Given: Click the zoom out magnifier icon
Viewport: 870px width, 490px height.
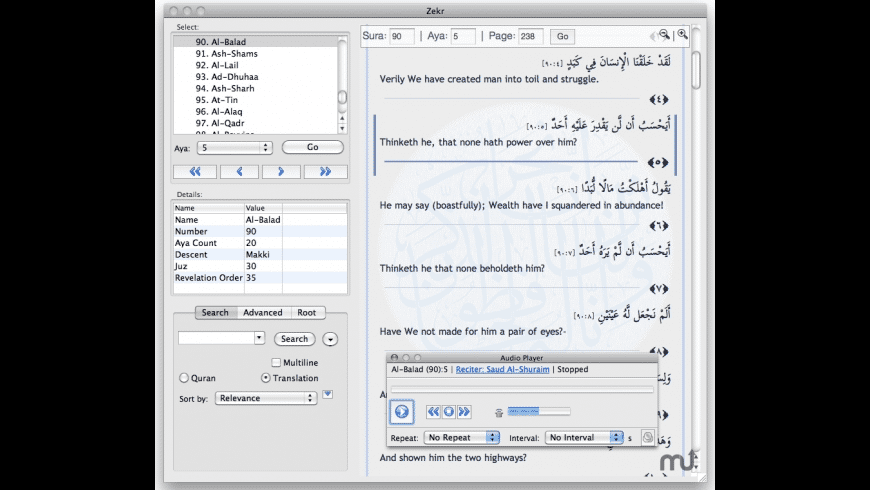Looking at the screenshot, I should [x=664, y=34].
